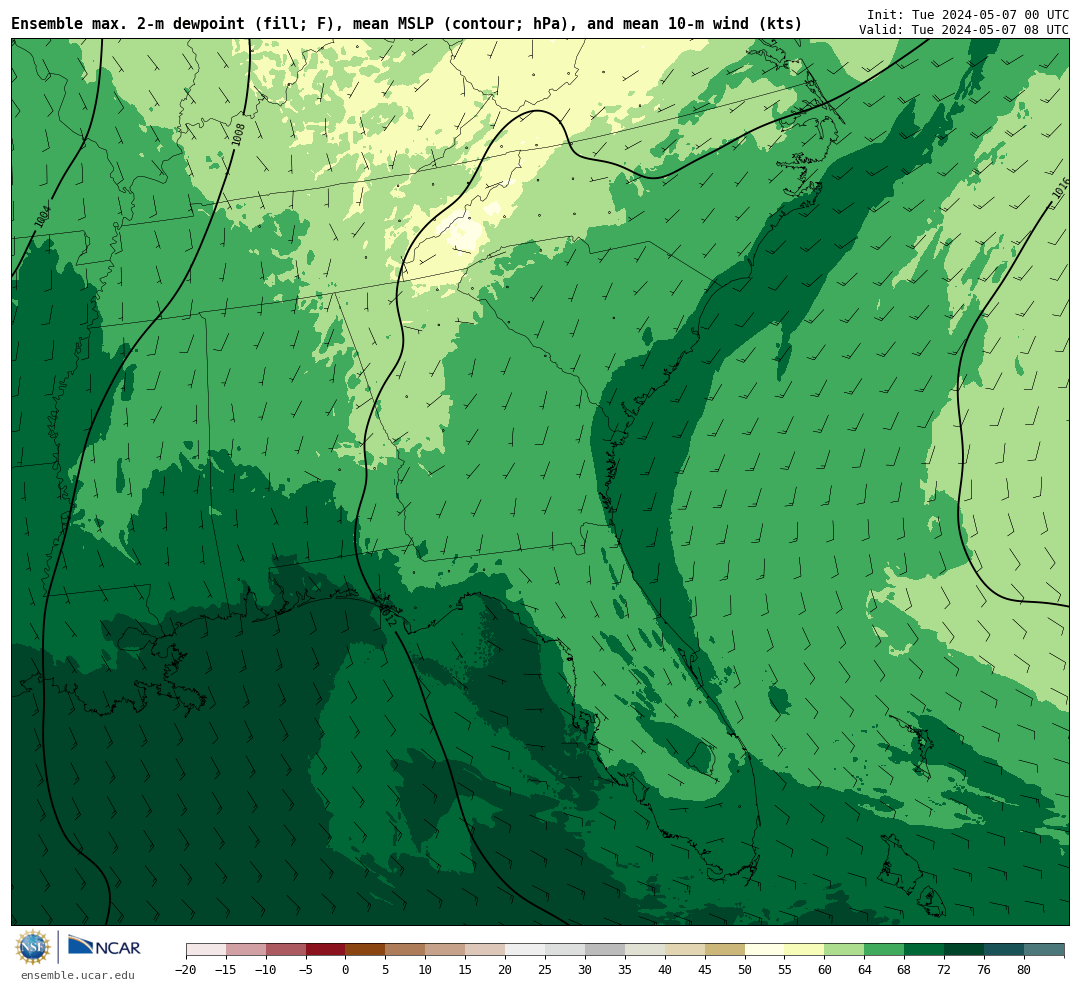
Task: Click the Valid time stamp text
Action: tap(964, 30)
